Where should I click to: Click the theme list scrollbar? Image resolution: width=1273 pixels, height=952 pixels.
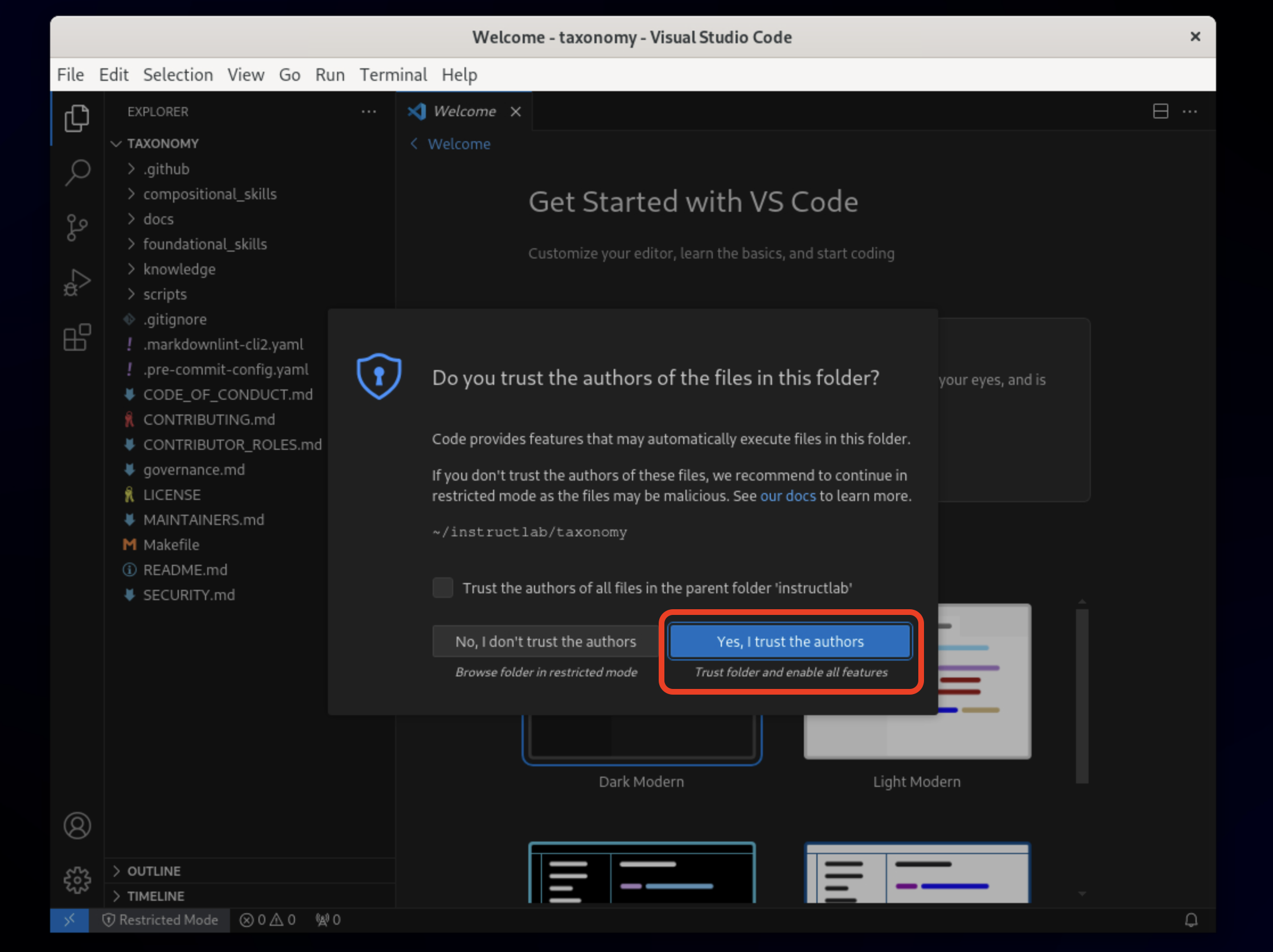pyautogui.click(x=1081, y=696)
